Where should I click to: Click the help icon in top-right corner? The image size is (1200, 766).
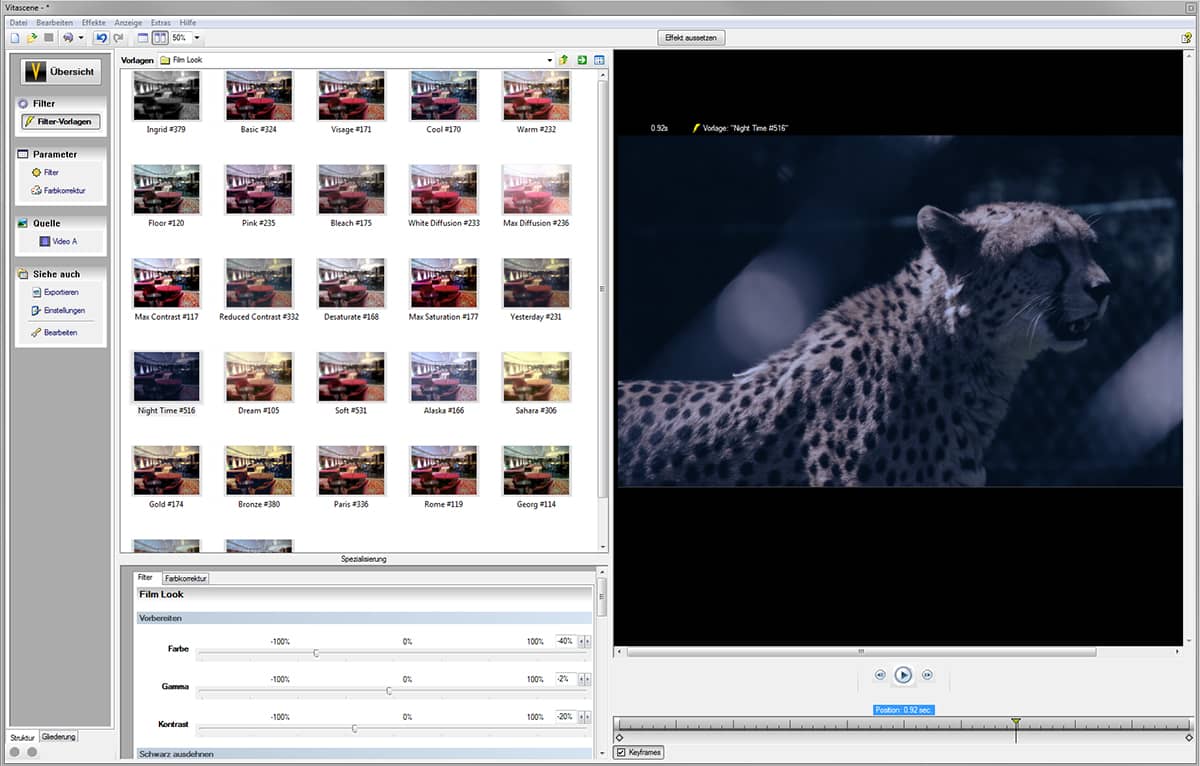tap(1186, 38)
